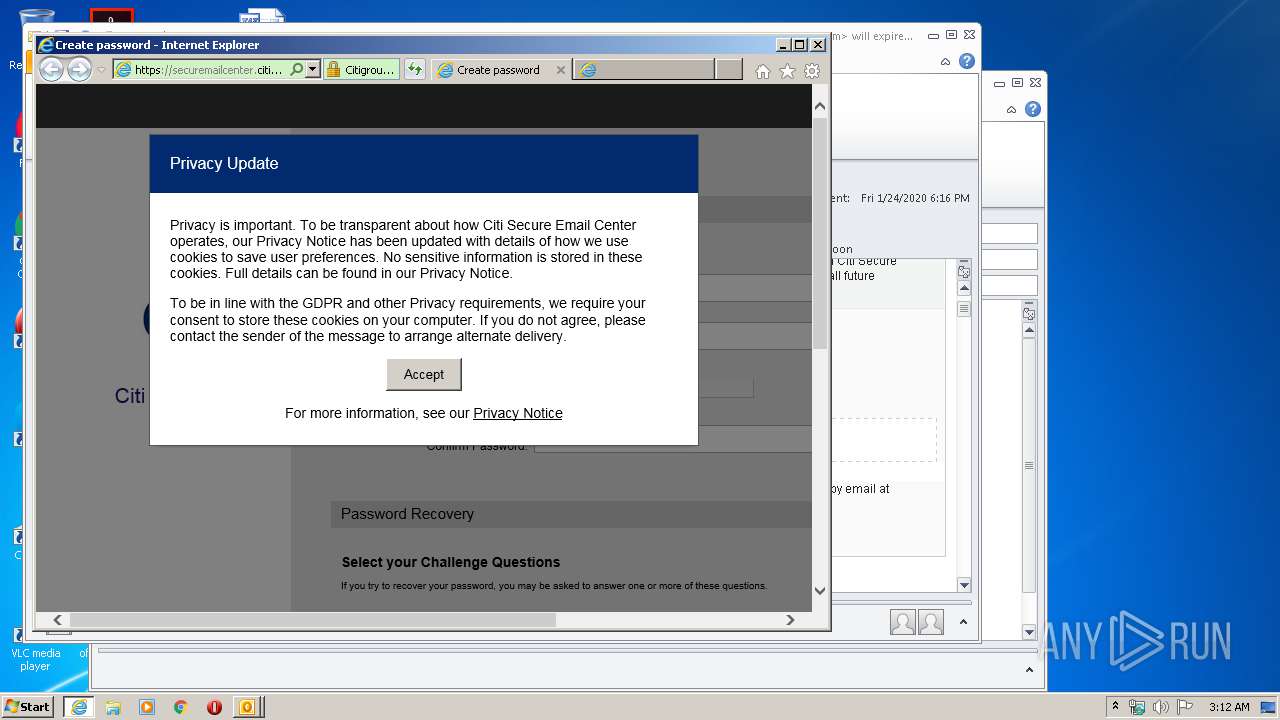Click the IE horizontal scroll left arrow
Image resolution: width=1280 pixels, height=720 pixels.
pyautogui.click(x=57, y=620)
